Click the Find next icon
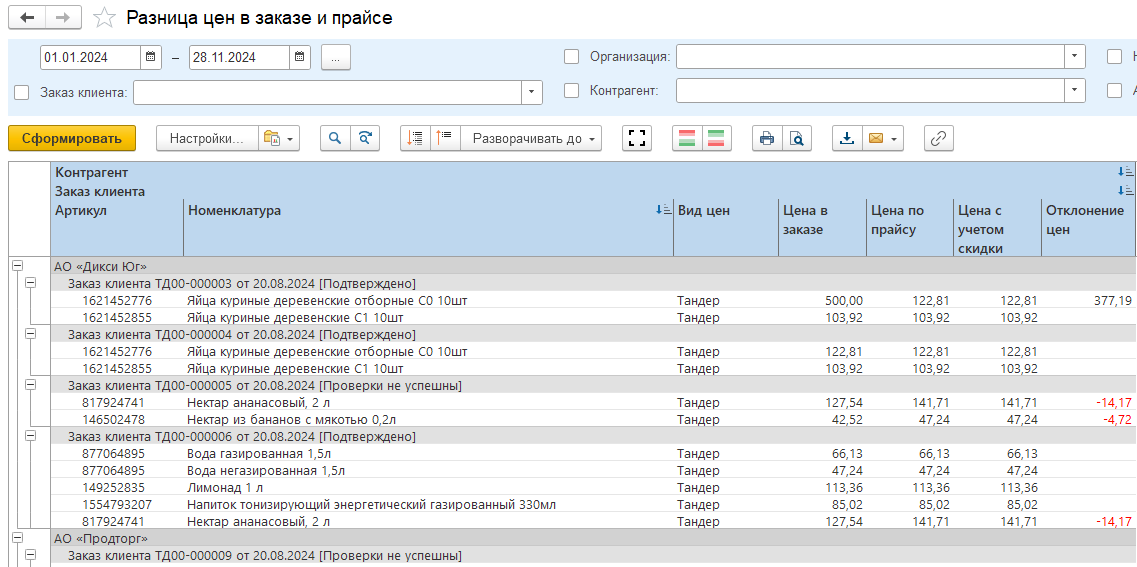The image size is (1137, 567). click(x=365, y=138)
